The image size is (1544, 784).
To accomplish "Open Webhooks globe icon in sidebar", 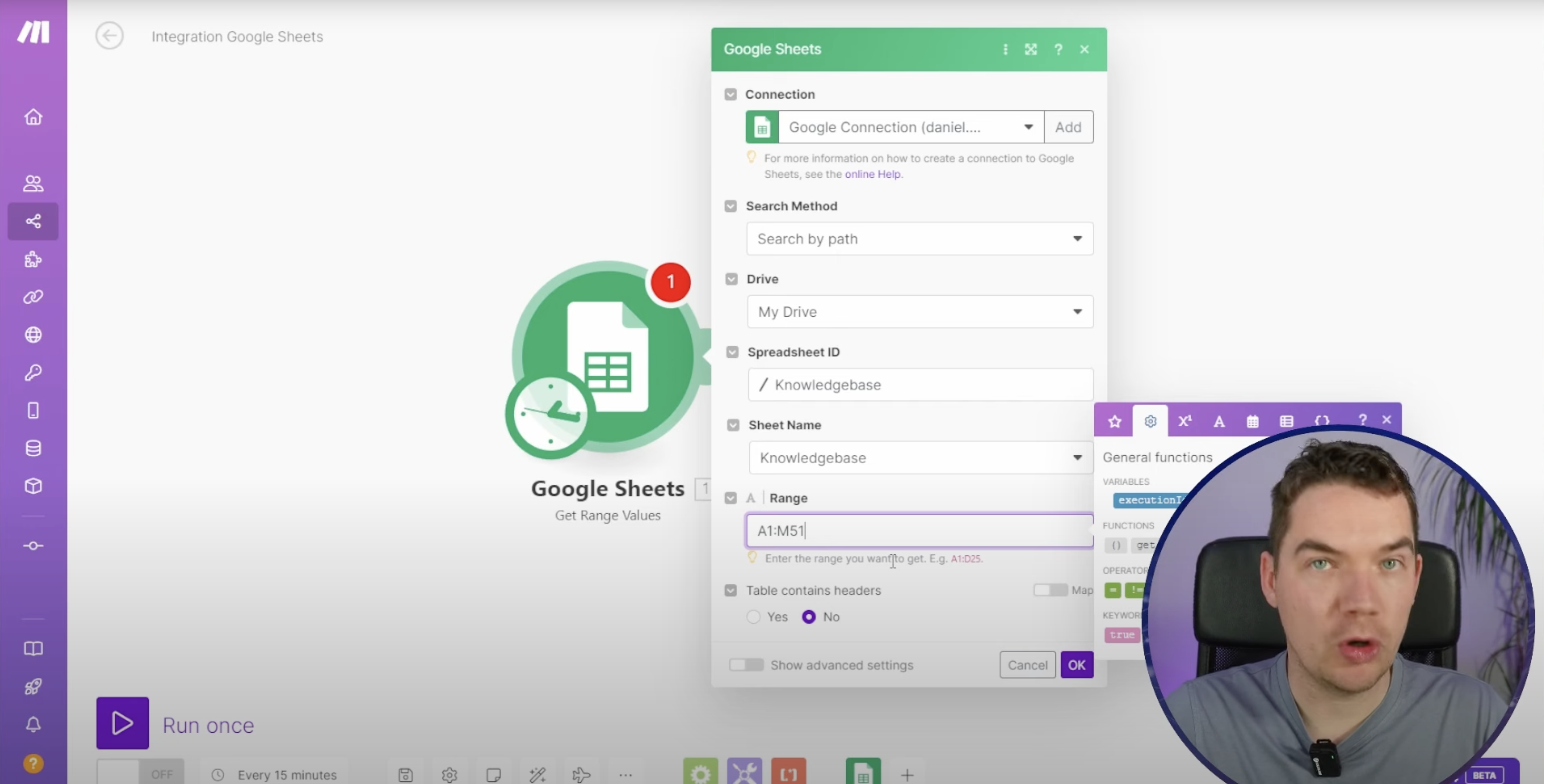I will pos(33,334).
